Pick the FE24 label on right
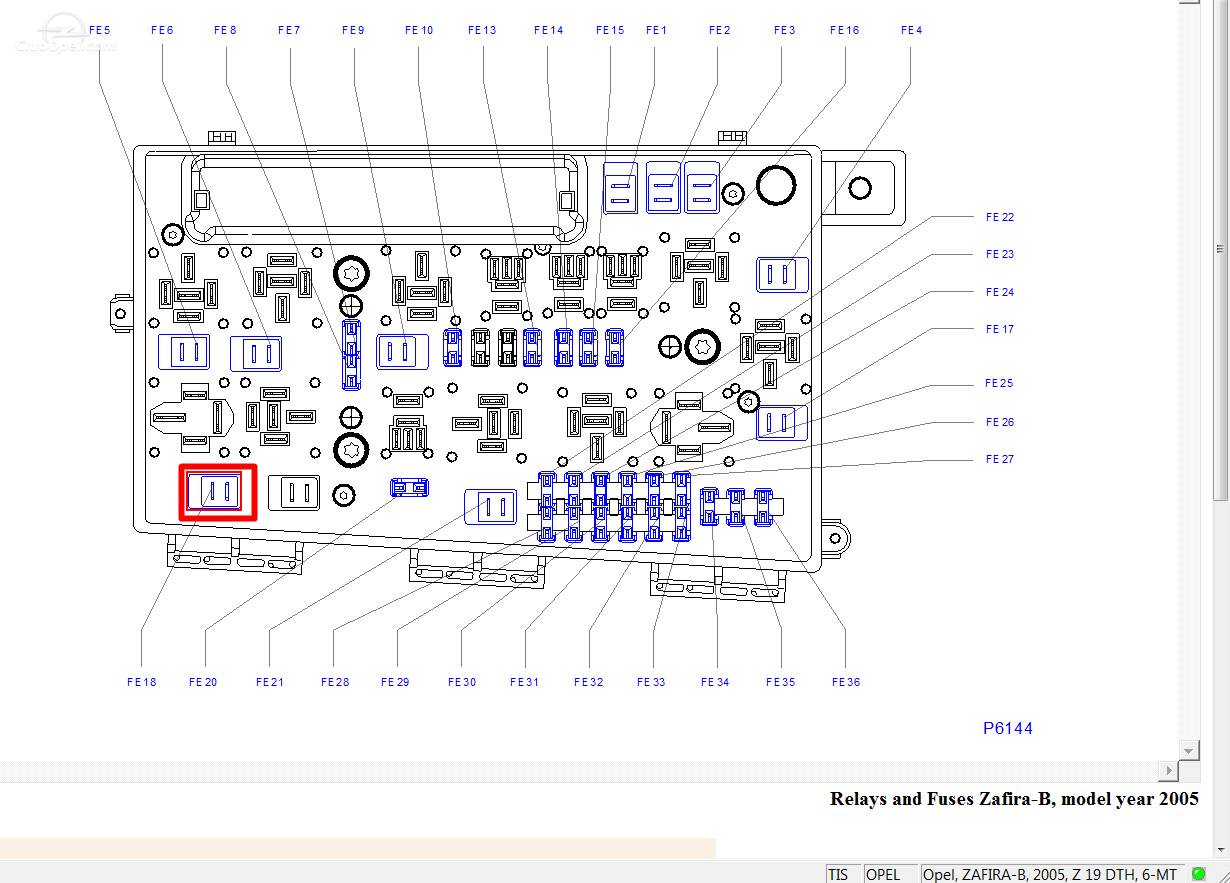Screen dimensions: 1230x883 (1000, 292)
